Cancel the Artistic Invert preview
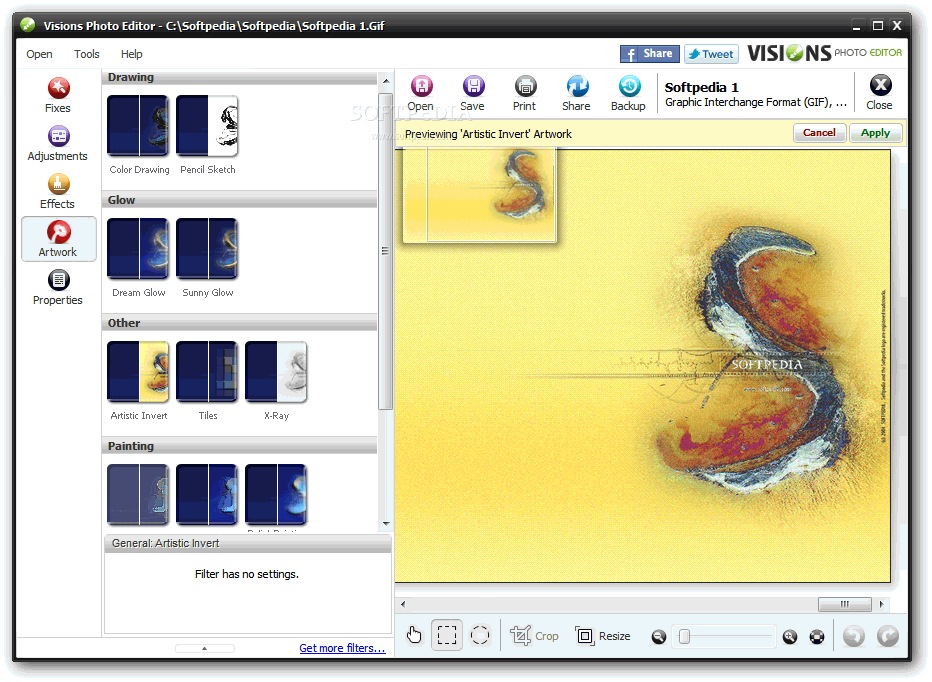The width and height of the screenshot is (932, 682). click(x=820, y=133)
